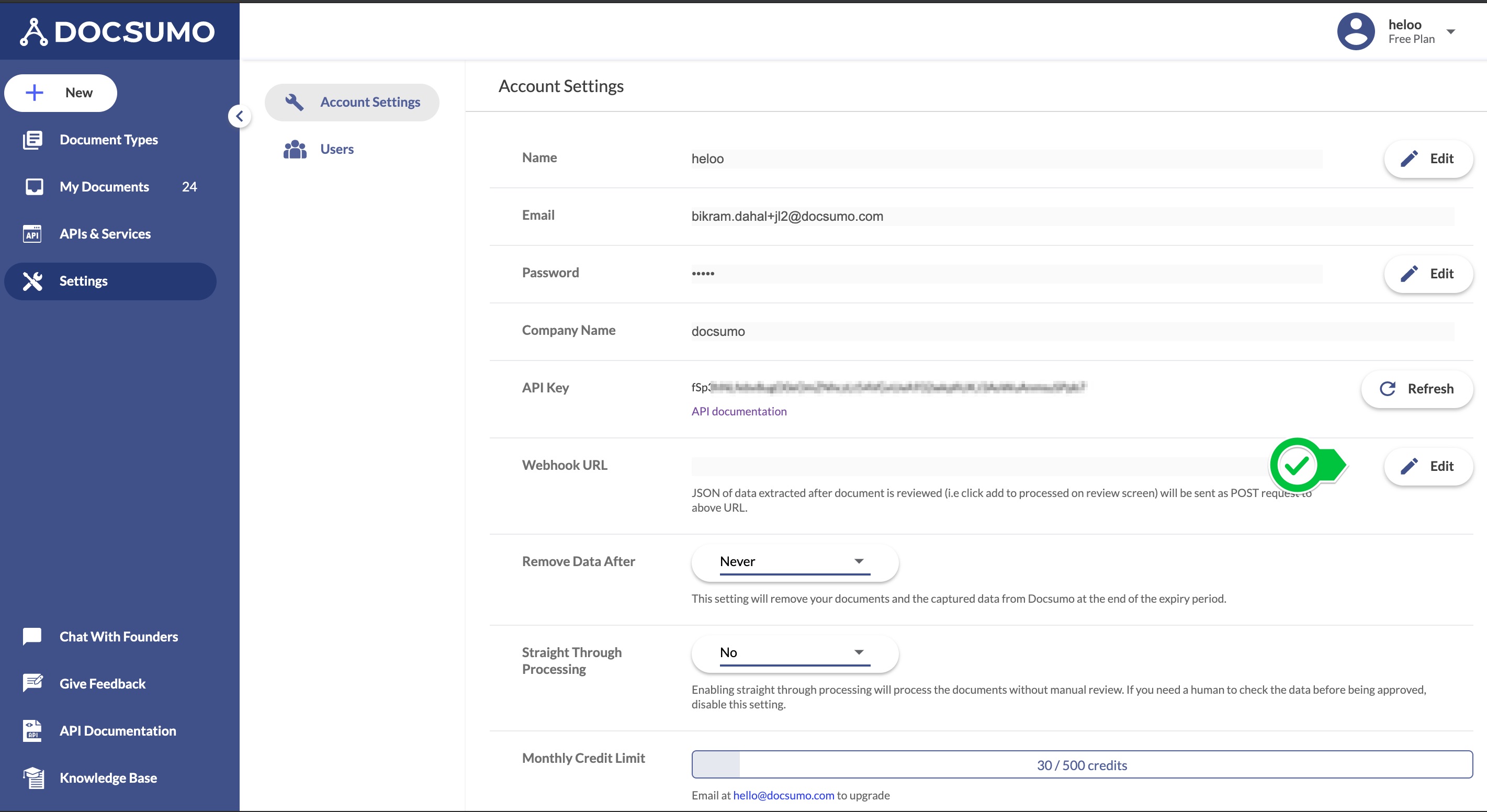Click the hello@docsumo.com email link

pyautogui.click(x=783, y=795)
